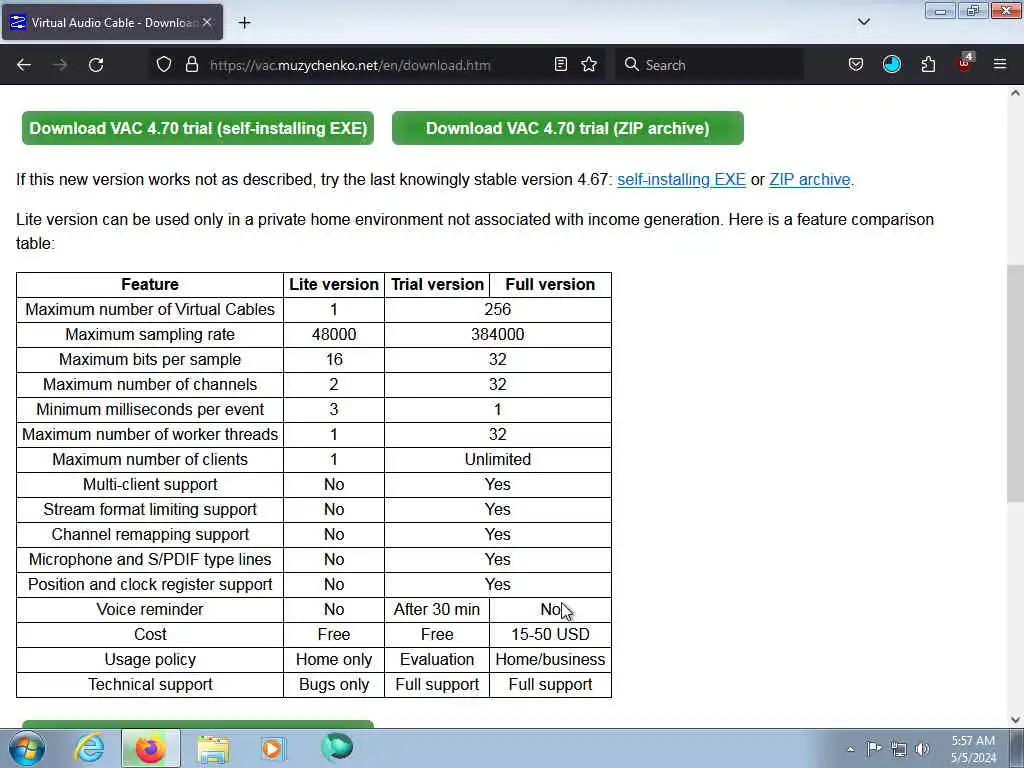This screenshot has height=768, width=1024.
Task: Click the 48000 sampling rate cell
Action: [334, 334]
